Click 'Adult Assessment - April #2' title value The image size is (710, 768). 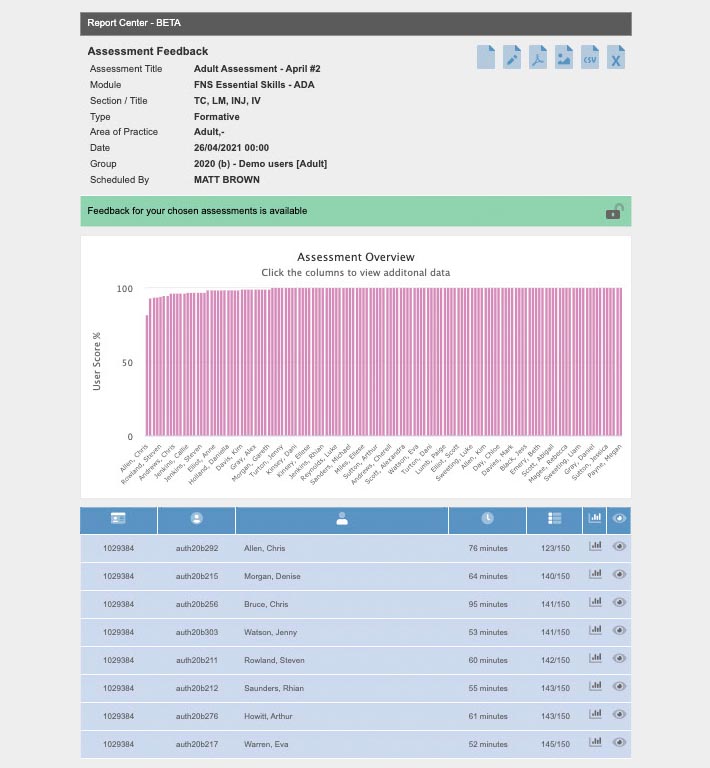coord(257,69)
